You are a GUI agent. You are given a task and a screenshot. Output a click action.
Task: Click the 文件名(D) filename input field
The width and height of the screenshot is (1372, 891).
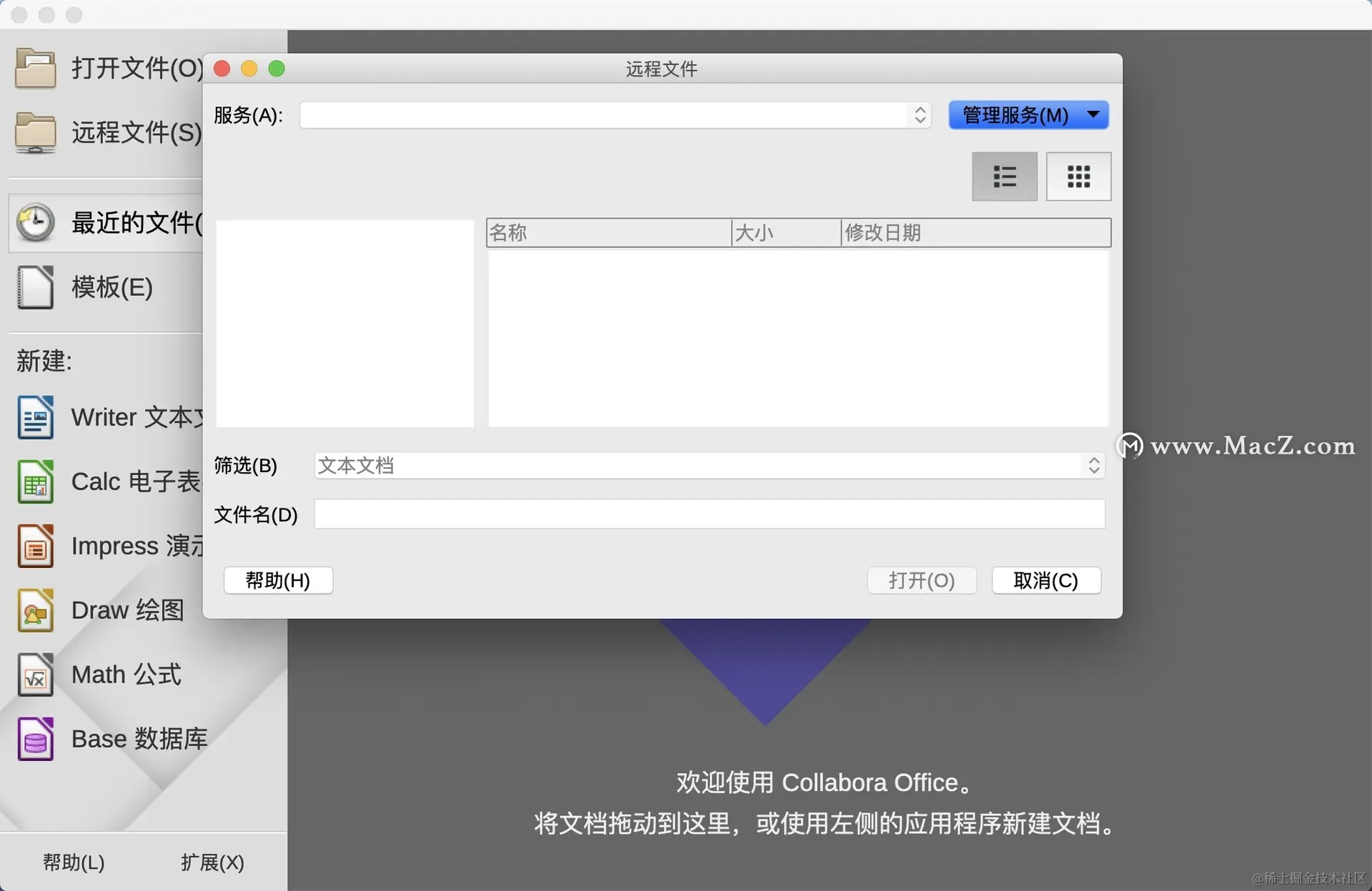(709, 514)
